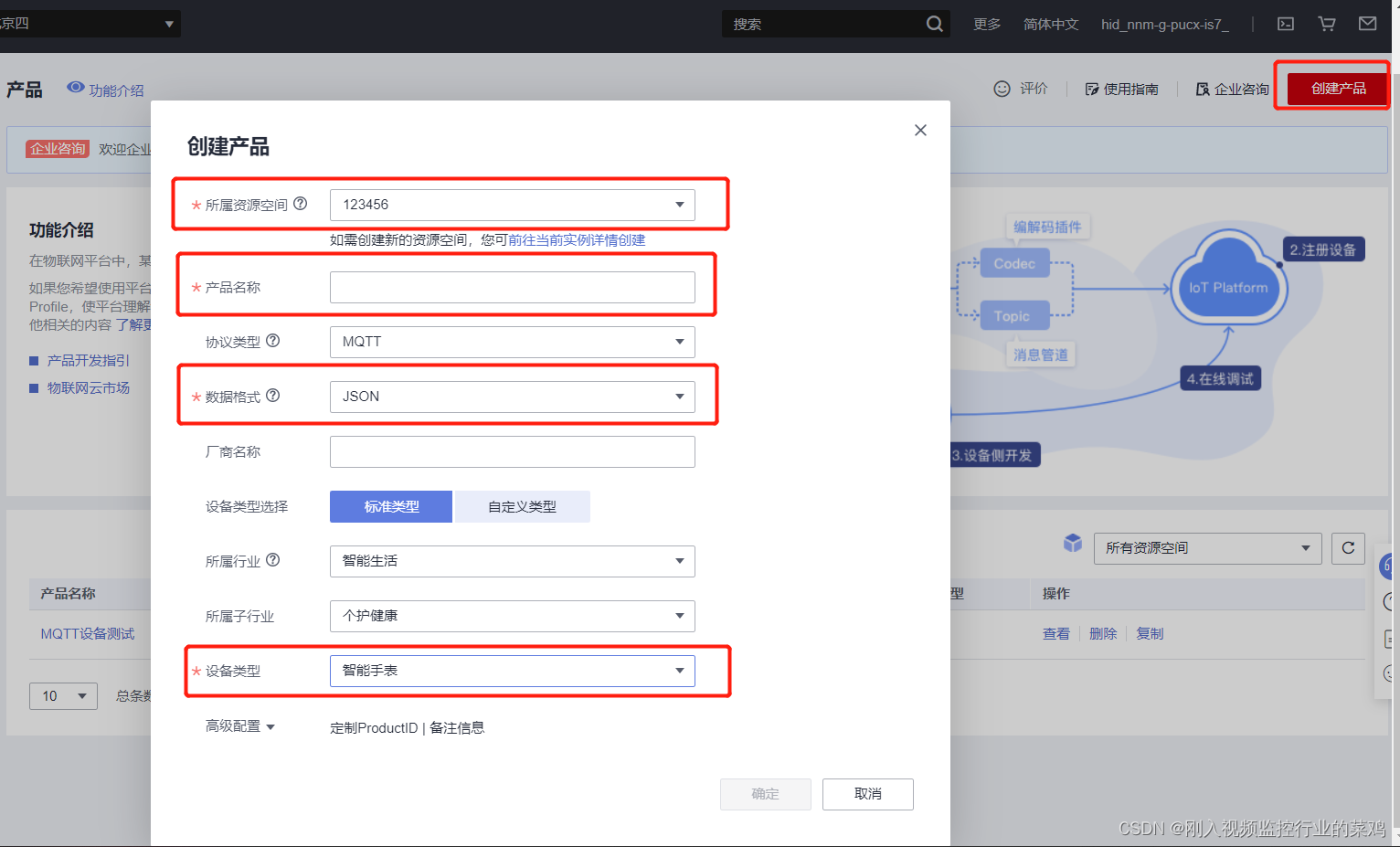The image size is (1400, 847).
Task: Click the help icon next to 所属行业
Action: [x=272, y=560]
